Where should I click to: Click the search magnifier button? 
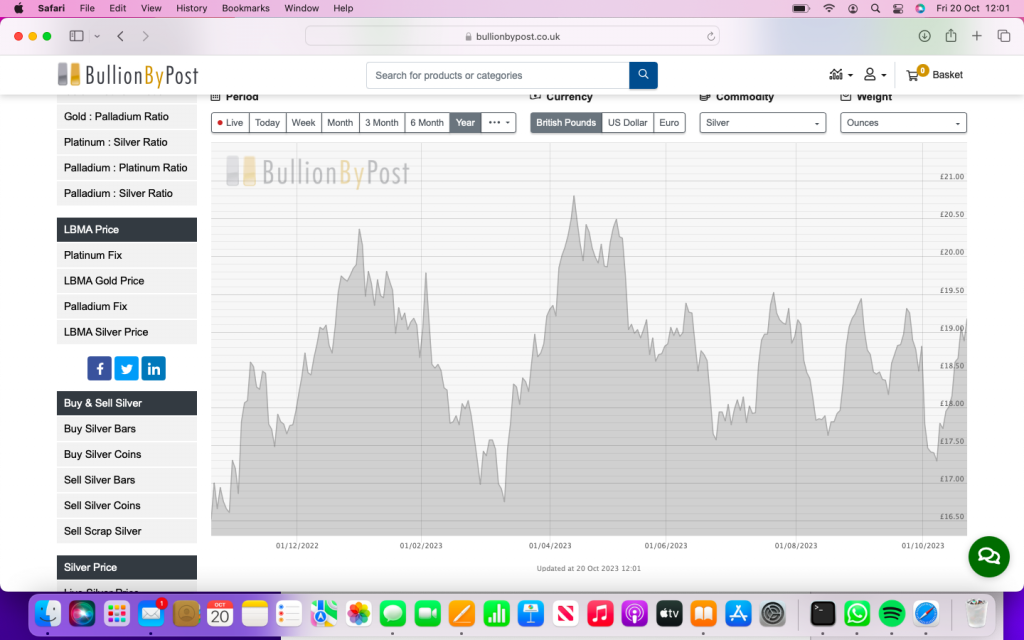click(x=643, y=75)
